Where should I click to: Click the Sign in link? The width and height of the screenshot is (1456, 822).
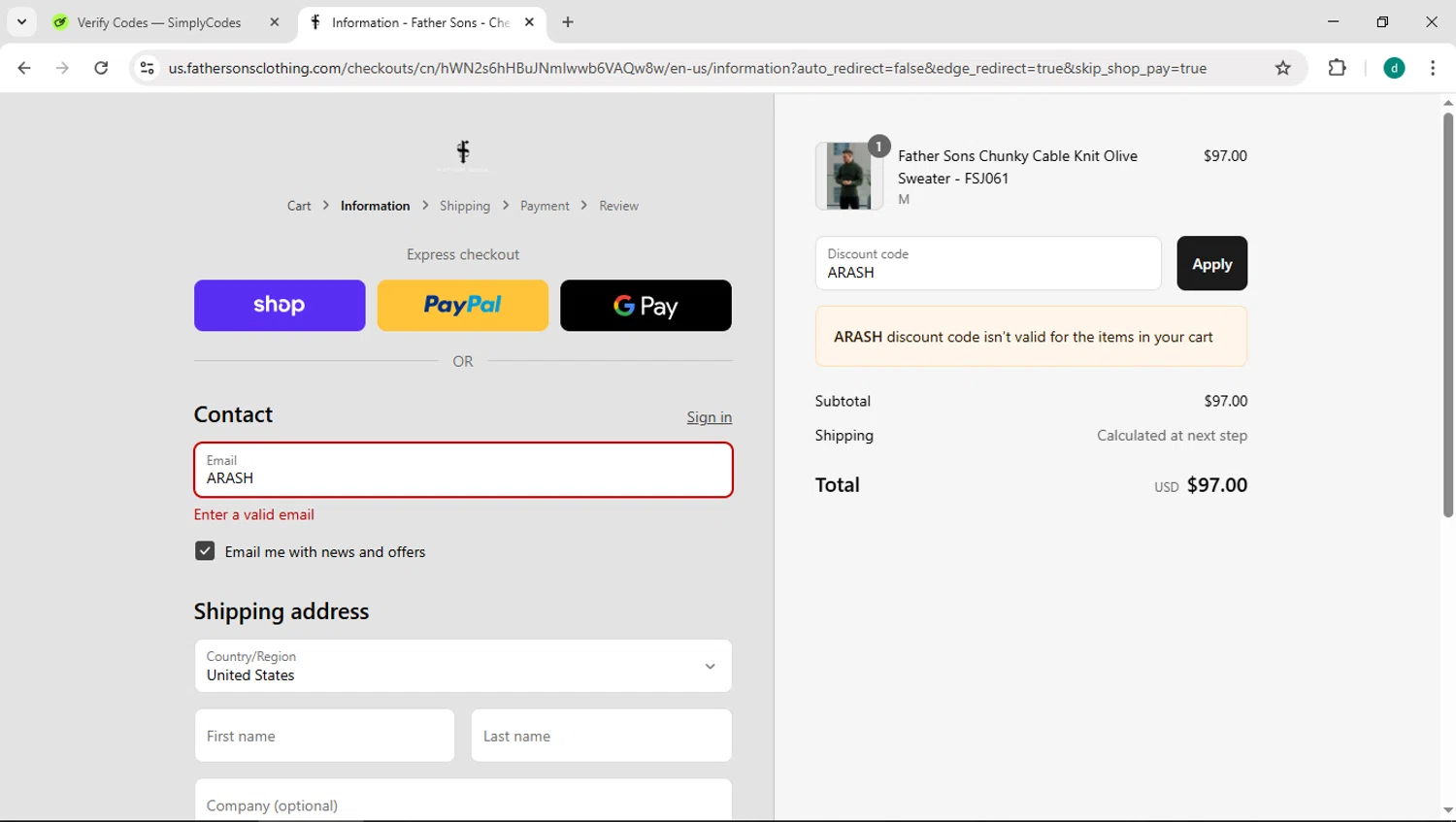click(x=710, y=417)
